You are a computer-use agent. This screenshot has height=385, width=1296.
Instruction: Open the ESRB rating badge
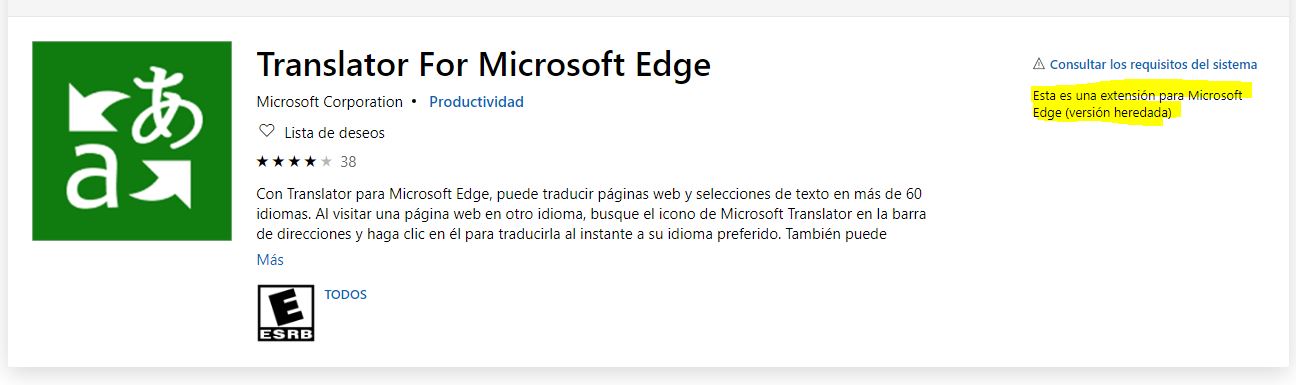pos(286,313)
